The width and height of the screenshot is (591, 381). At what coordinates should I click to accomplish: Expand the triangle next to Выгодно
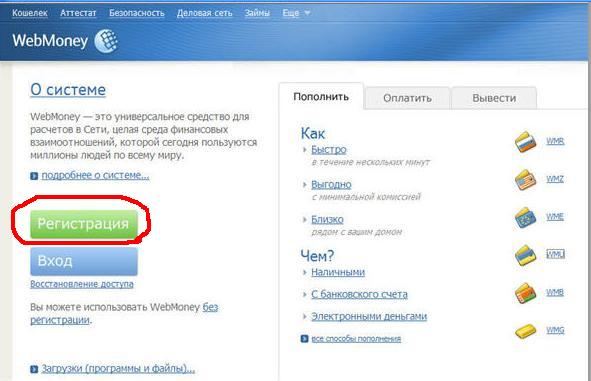pos(305,185)
